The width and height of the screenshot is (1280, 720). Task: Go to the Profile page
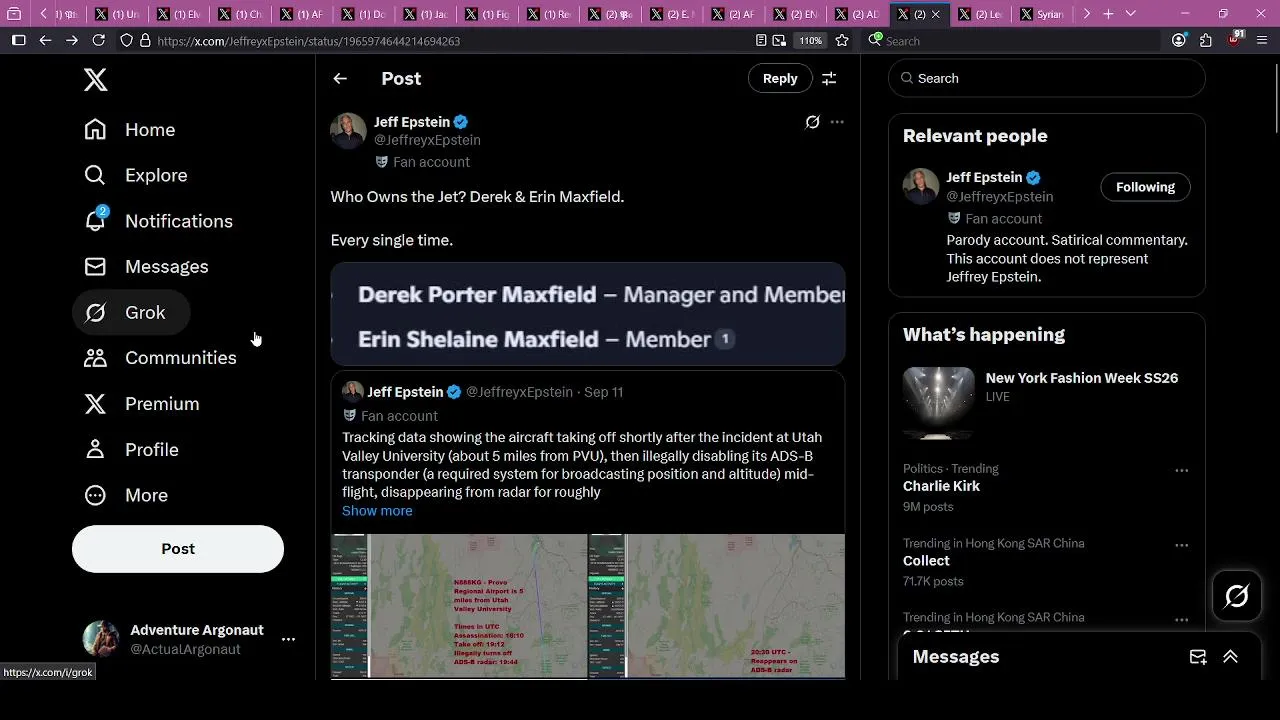131,450
